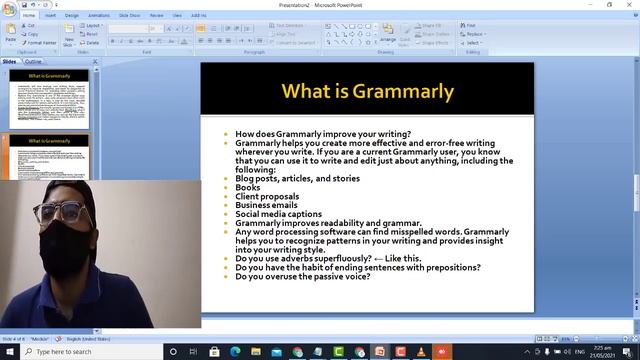Select the right arrow shape in gallery
Image resolution: width=640 pixels, height=360 pixels.
pos(352,34)
